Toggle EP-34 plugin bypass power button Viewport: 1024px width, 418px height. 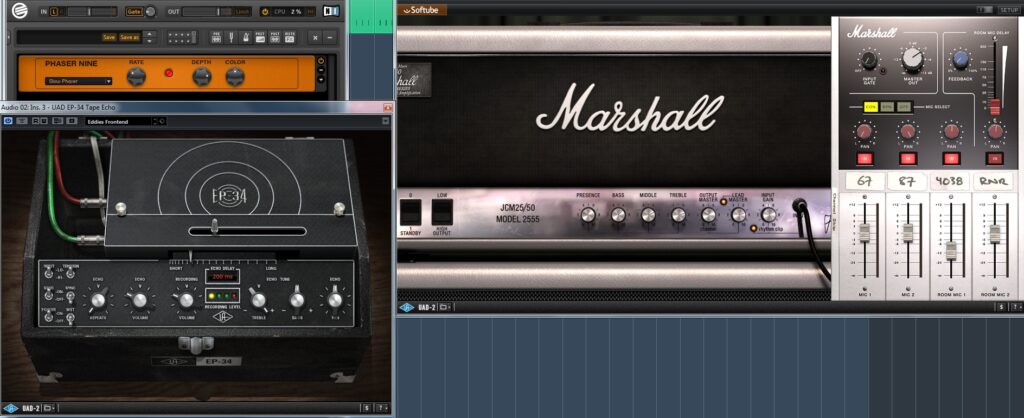(8, 121)
